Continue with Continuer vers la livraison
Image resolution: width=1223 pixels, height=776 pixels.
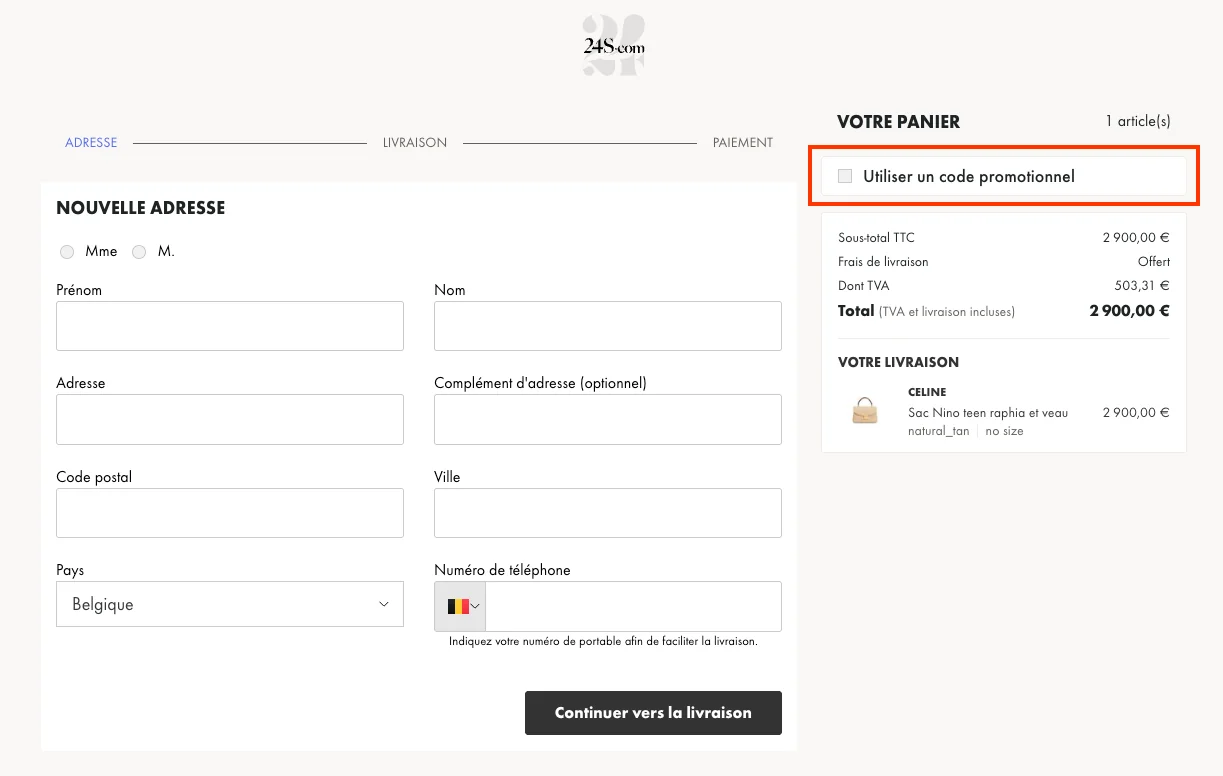click(x=653, y=713)
